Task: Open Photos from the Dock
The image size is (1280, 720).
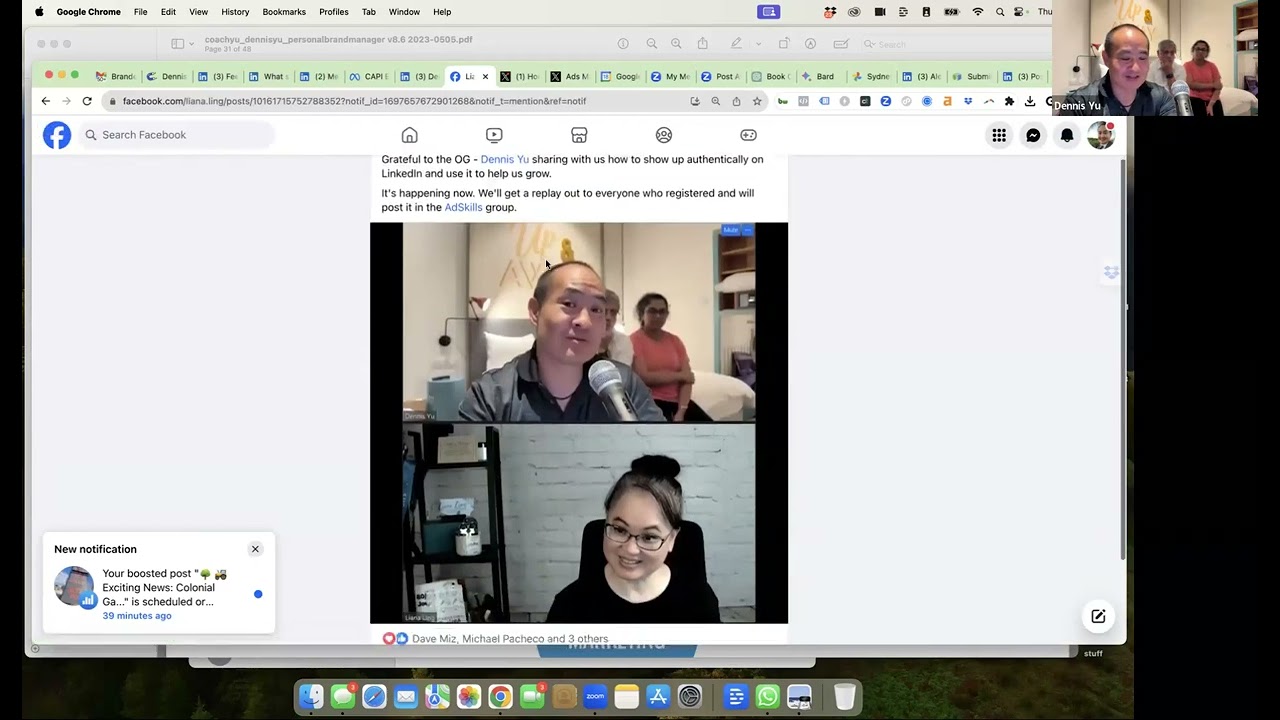Action: tap(468, 696)
